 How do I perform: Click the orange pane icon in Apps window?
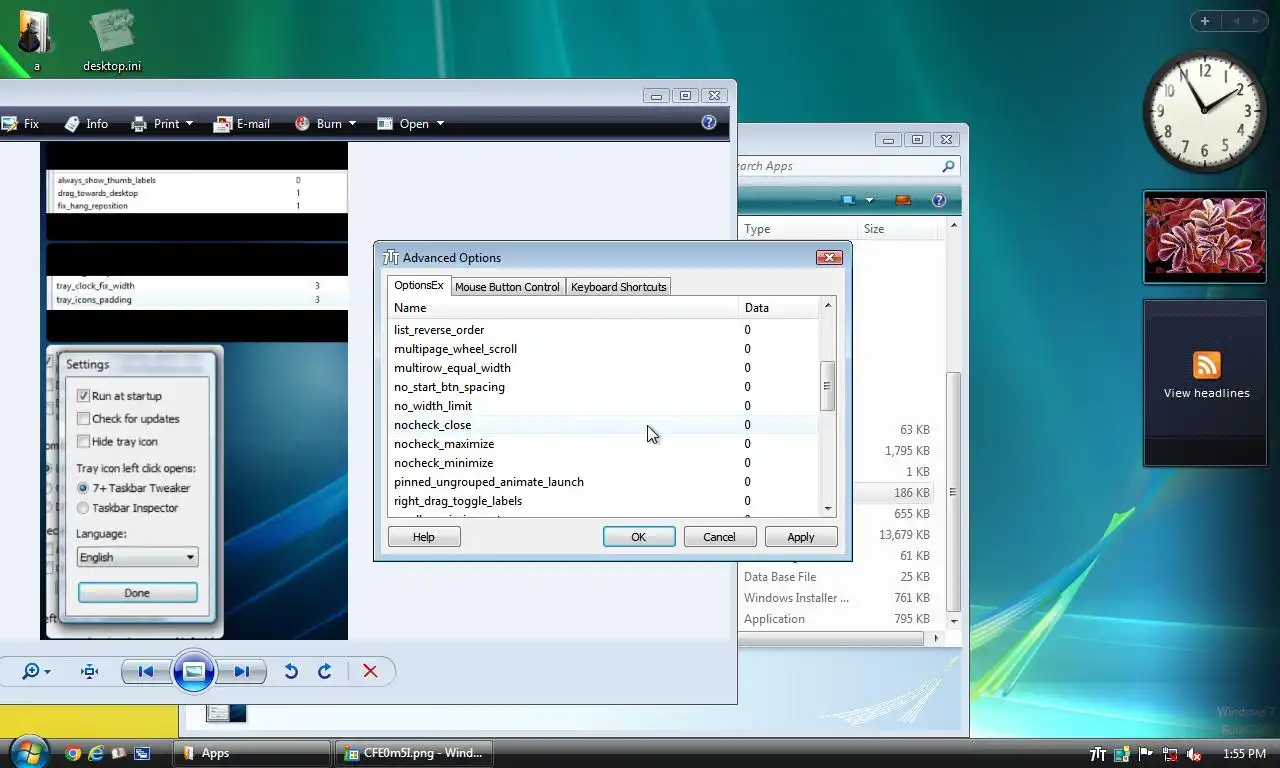pyautogui.click(x=903, y=200)
